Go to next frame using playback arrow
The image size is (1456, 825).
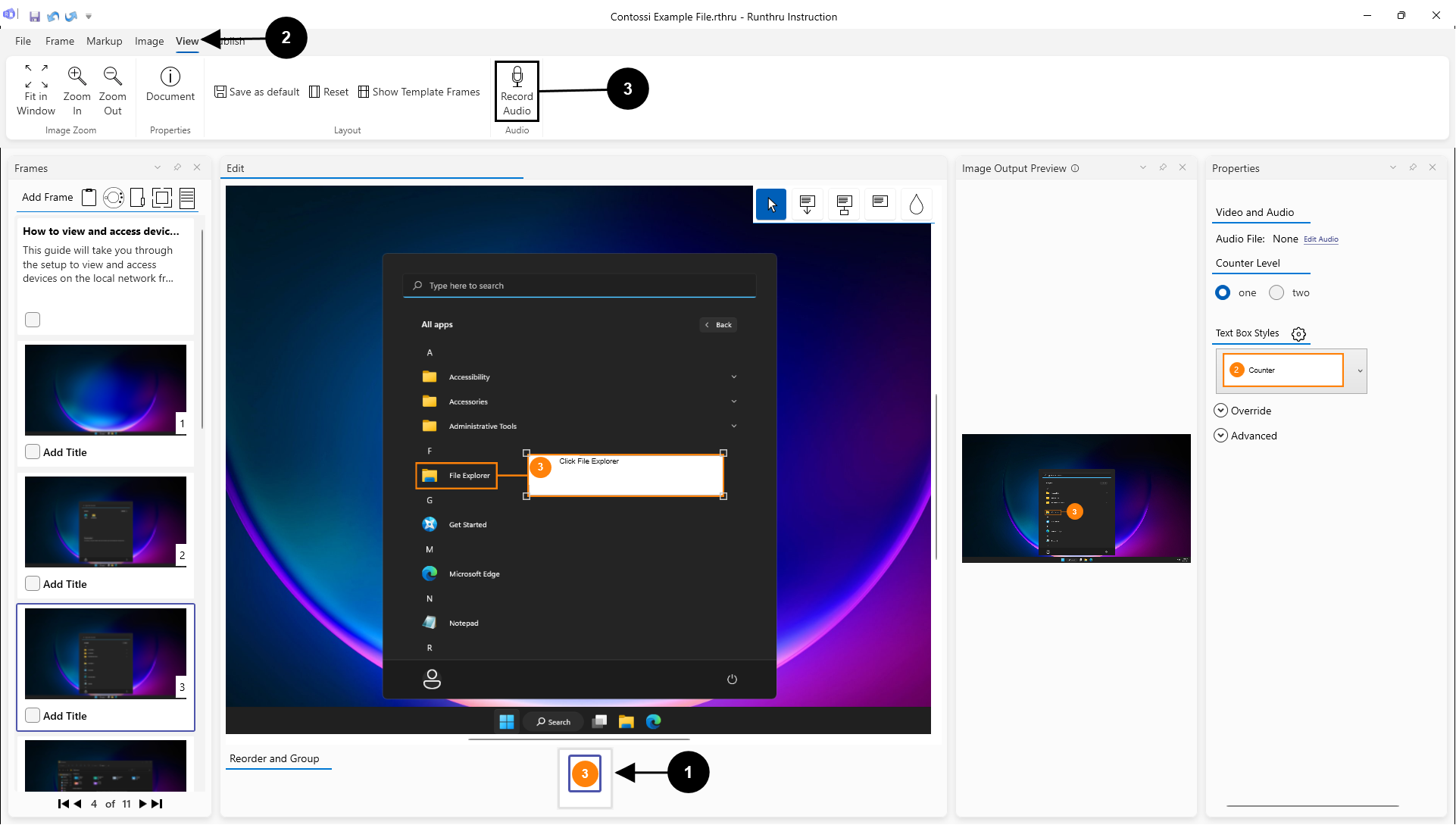[x=142, y=804]
